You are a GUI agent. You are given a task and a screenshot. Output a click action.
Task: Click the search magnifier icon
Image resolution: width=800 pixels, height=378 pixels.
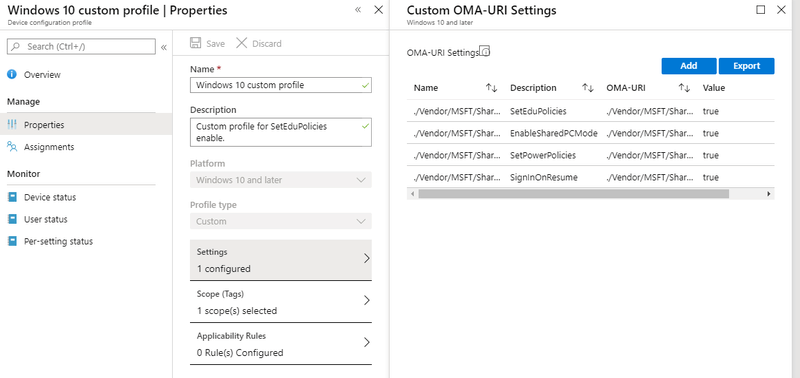(x=15, y=46)
